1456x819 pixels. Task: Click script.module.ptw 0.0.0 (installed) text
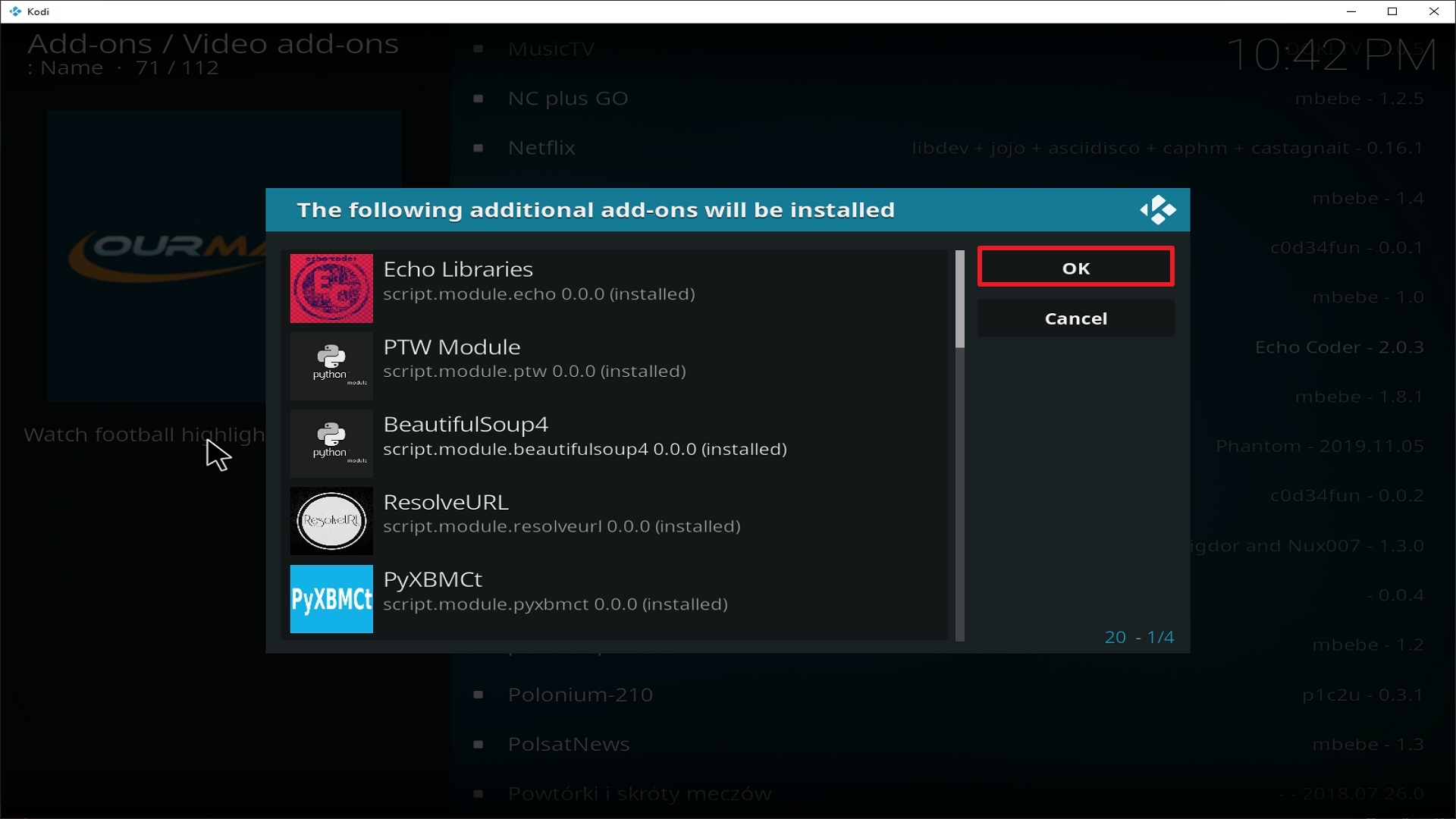click(x=535, y=372)
